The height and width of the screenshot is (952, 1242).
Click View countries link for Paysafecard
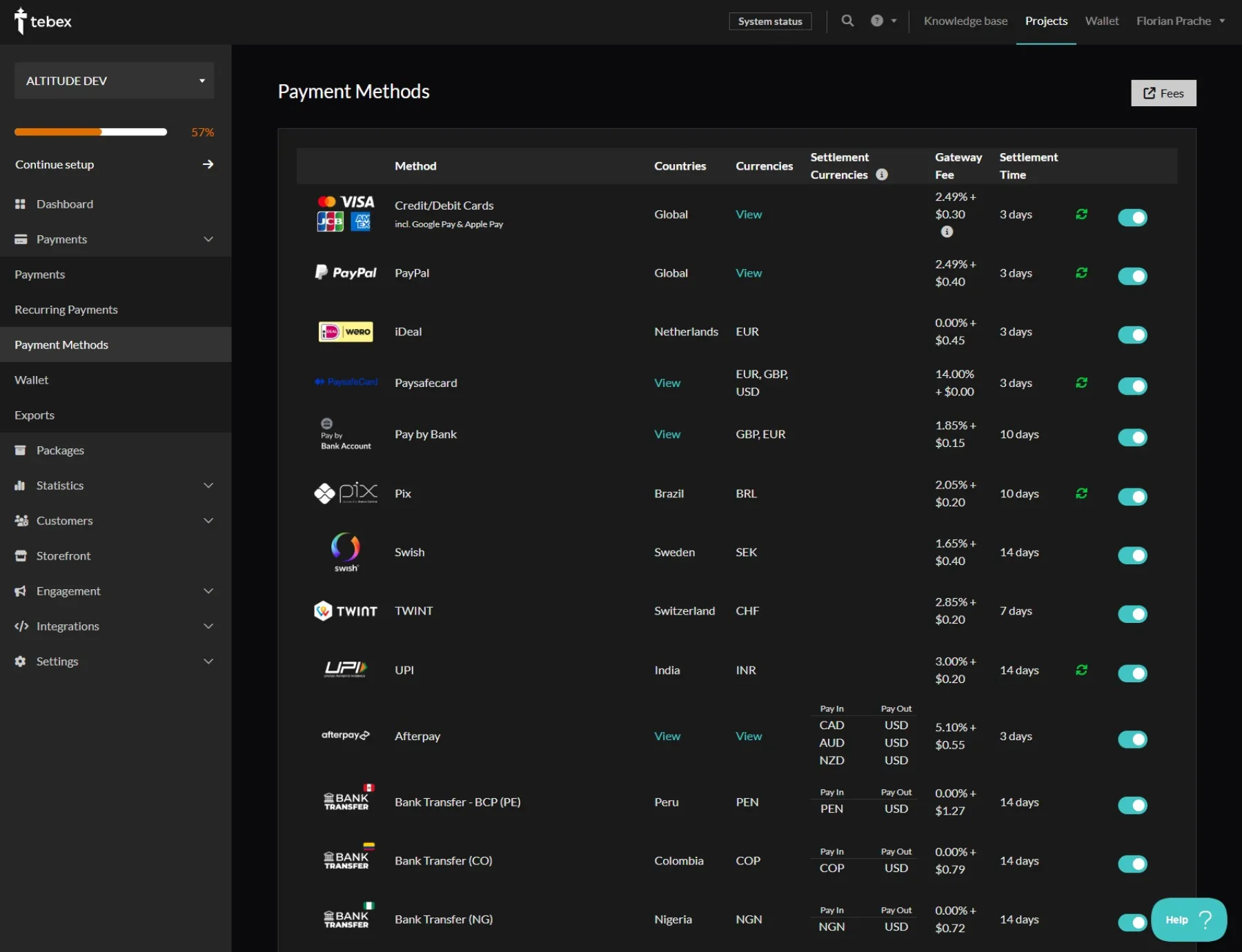click(667, 383)
